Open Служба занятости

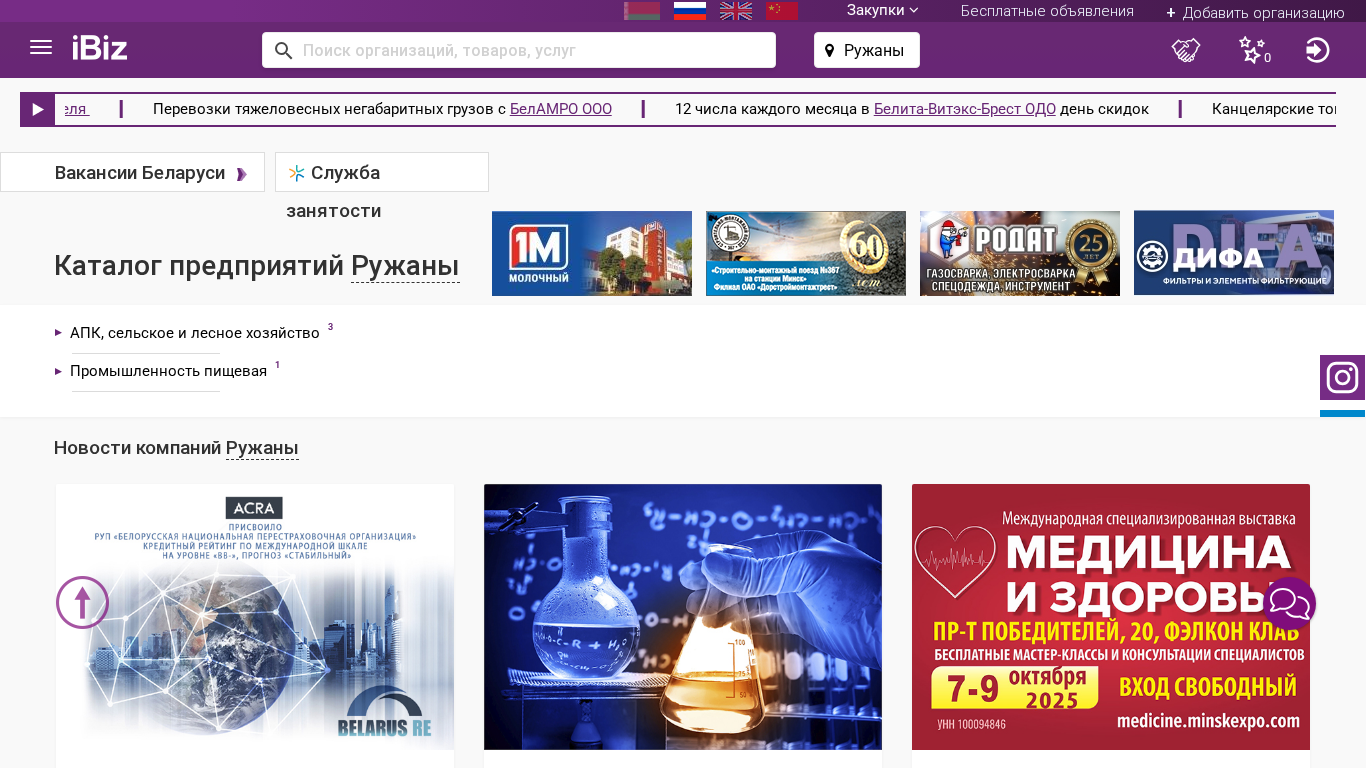coord(382,172)
